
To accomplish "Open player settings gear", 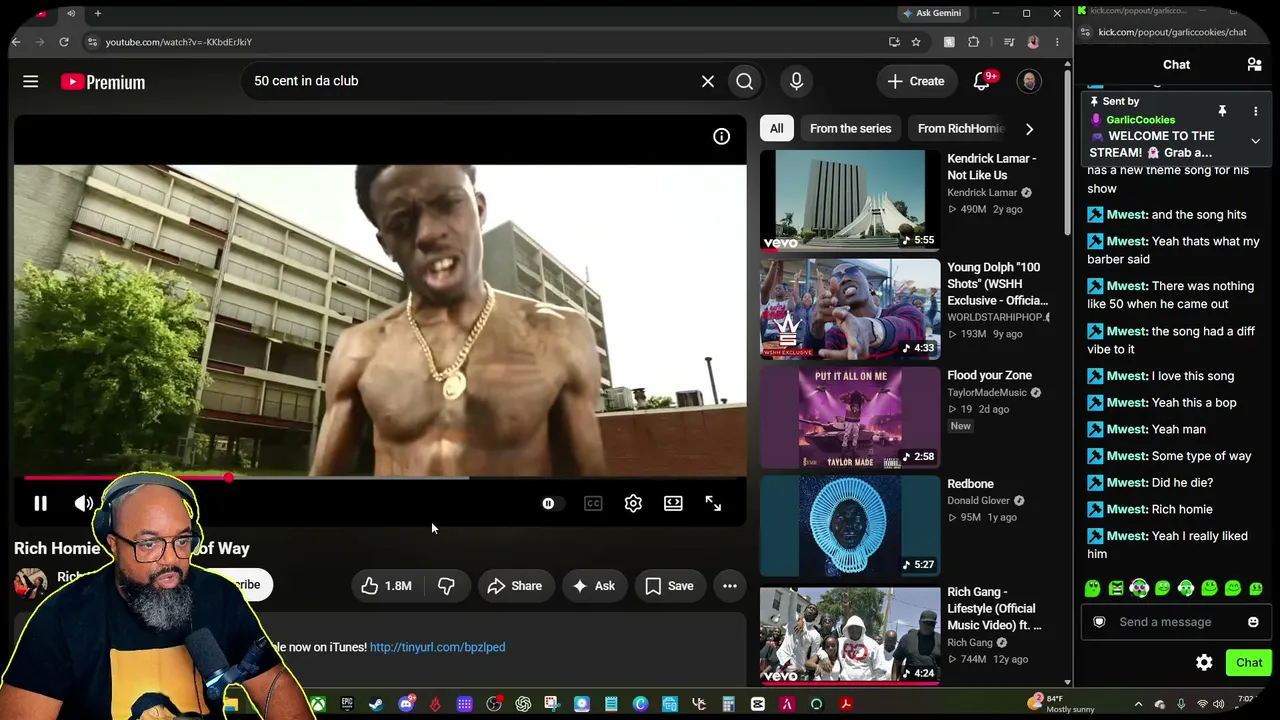I will [633, 504].
